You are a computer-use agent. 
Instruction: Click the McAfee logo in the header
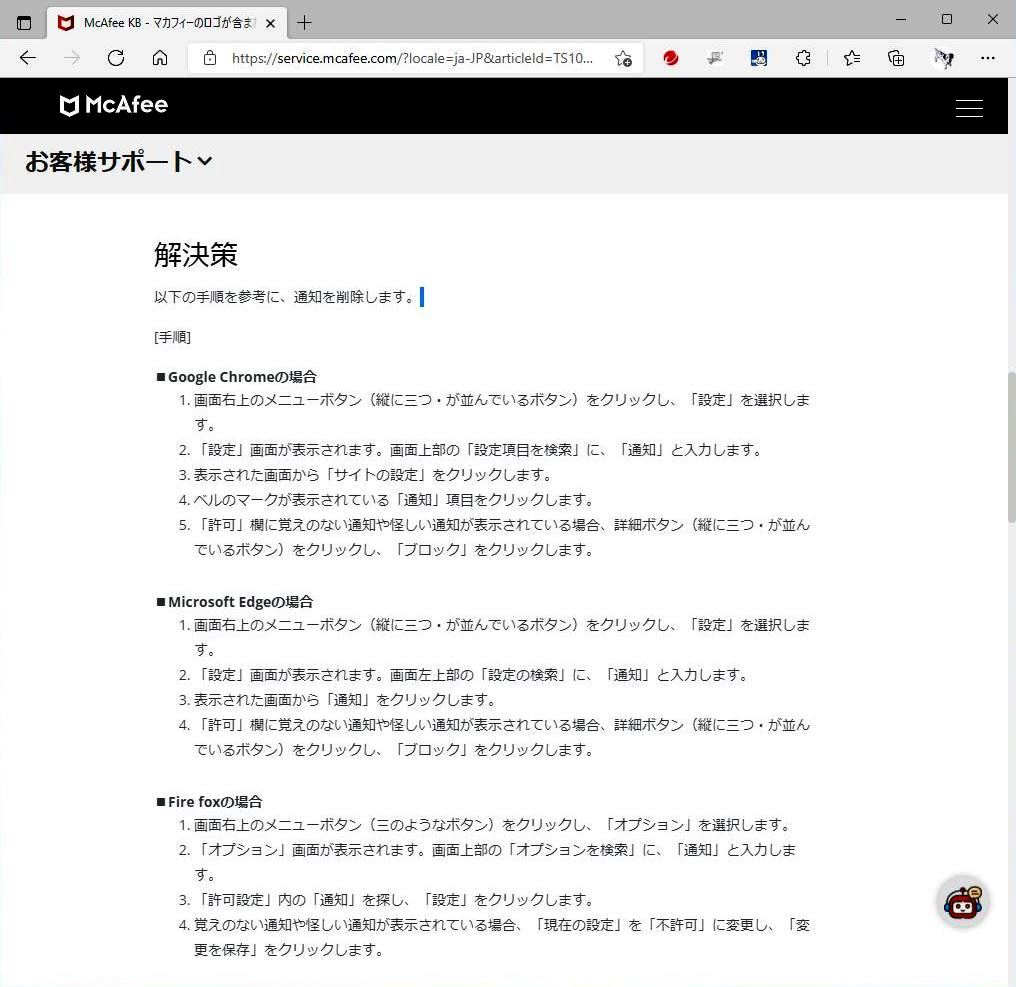[113, 105]
